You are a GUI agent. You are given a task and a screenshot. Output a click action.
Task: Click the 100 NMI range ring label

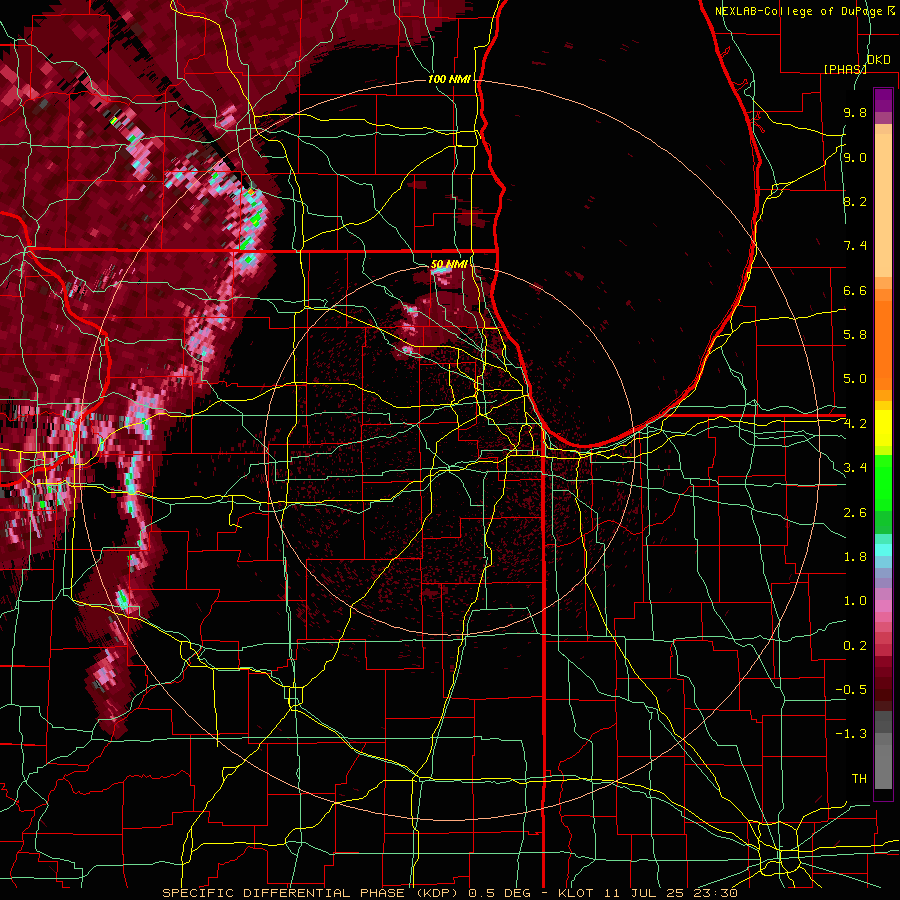tap(449, 79)
